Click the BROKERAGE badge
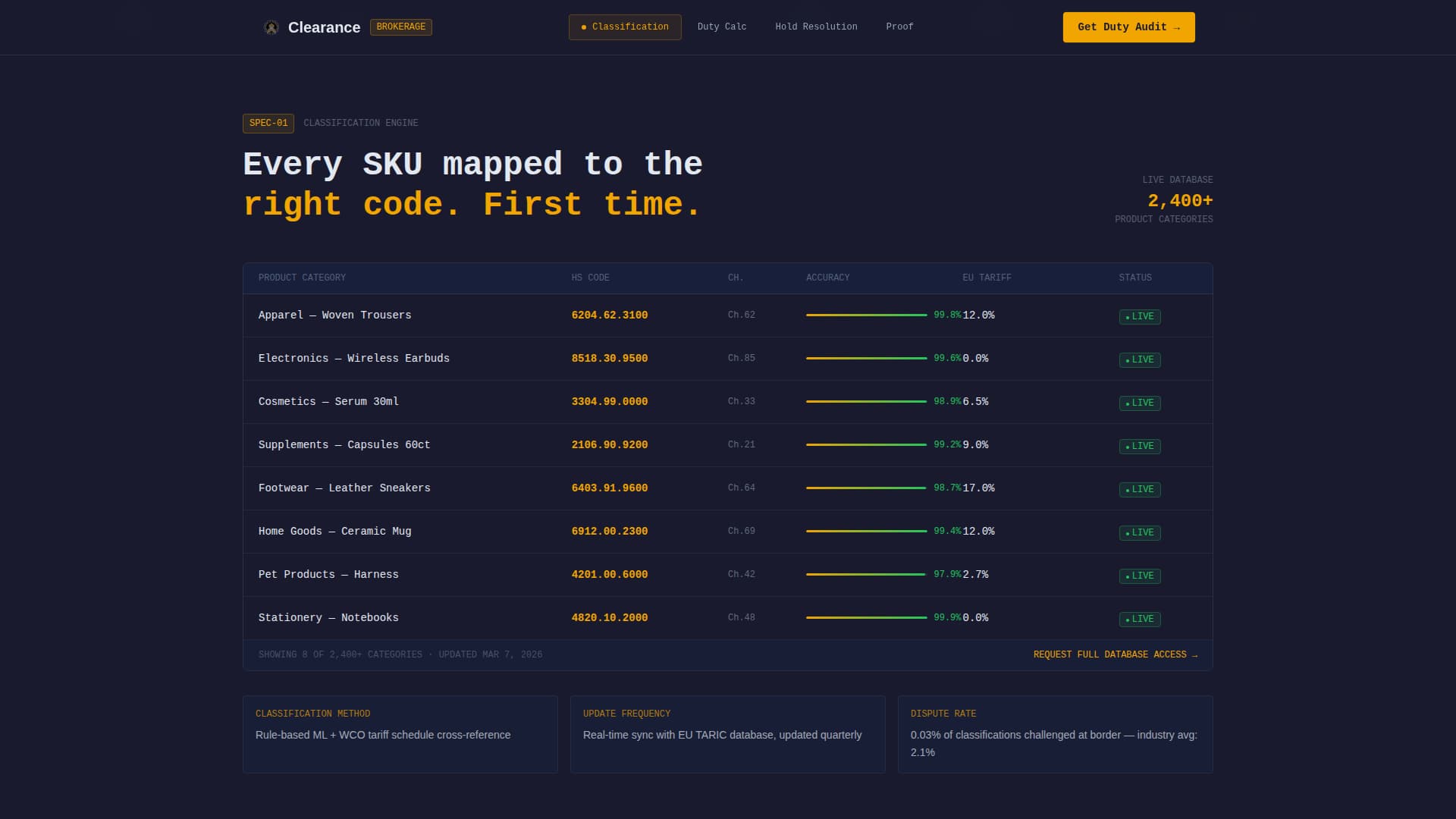 click(400, 27)
